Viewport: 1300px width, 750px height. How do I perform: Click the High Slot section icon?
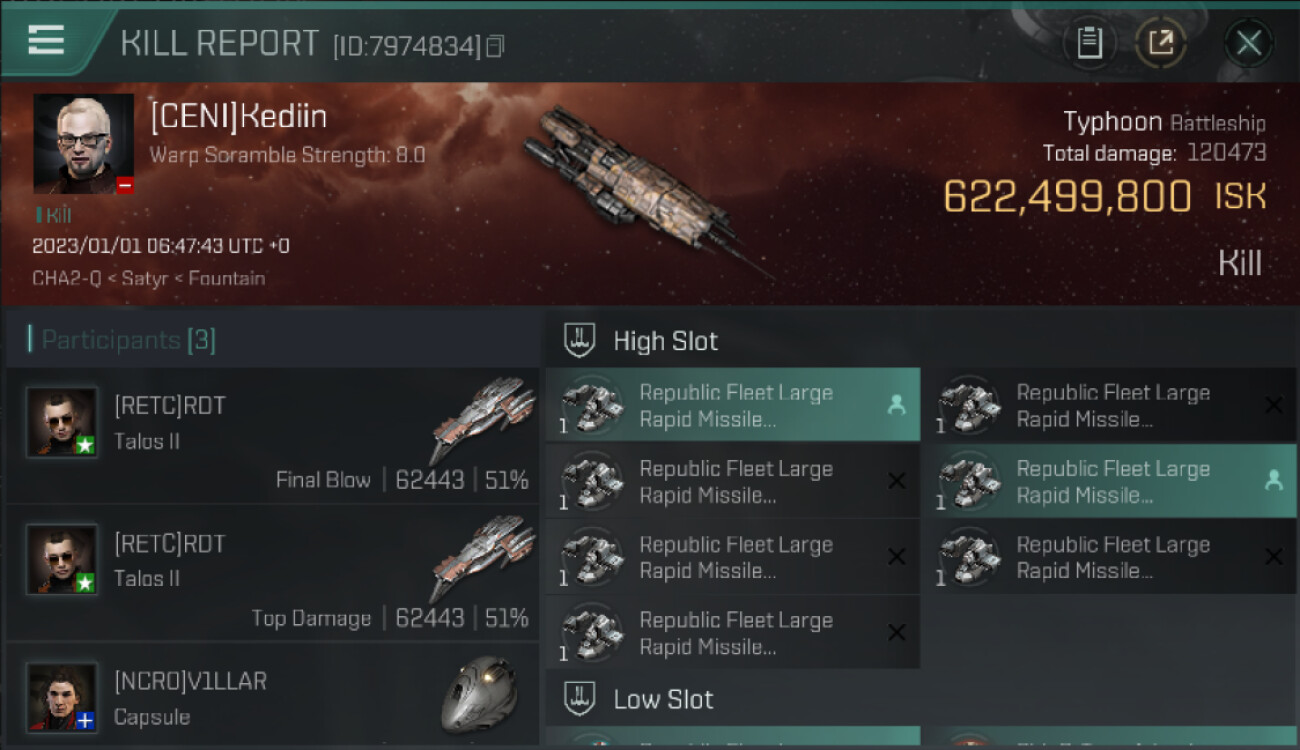(x=580, y=340)
